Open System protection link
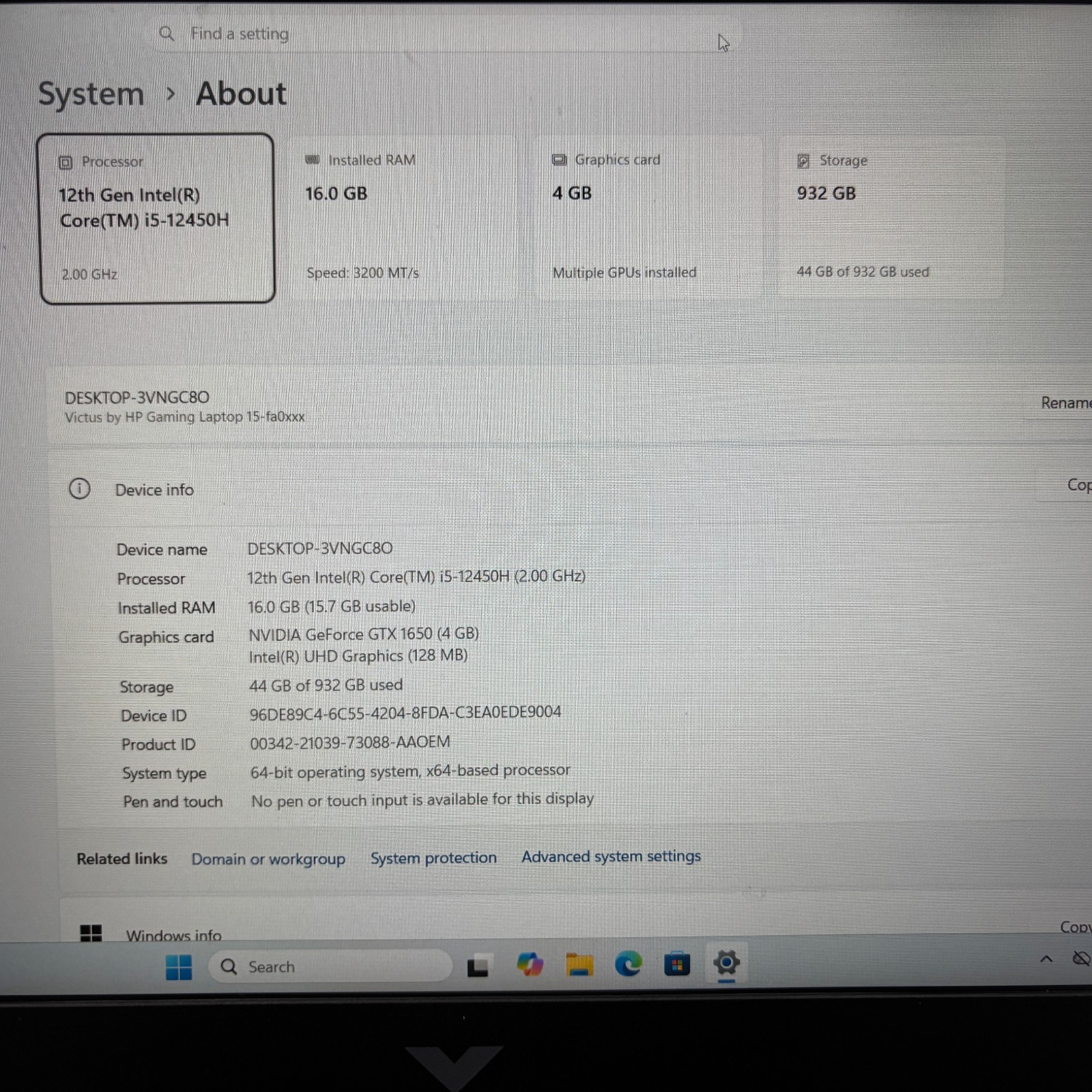 433,858
